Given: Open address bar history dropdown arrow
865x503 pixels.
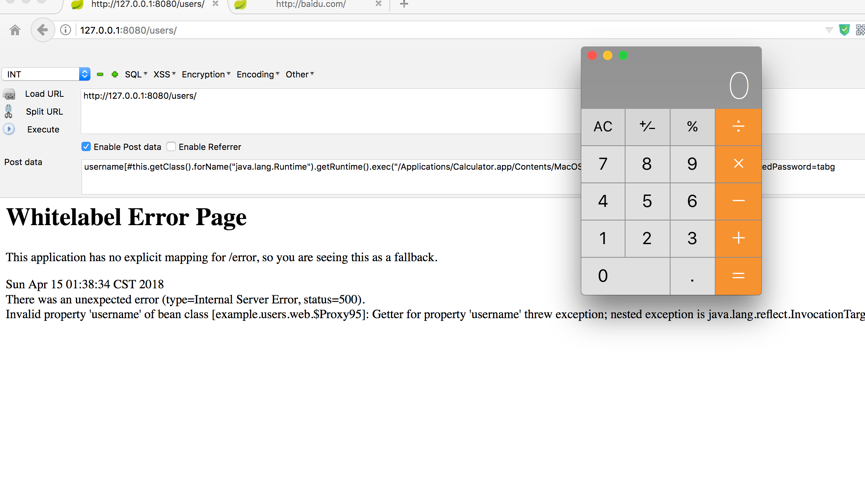Looking at the screenshot, I should 829,30.
